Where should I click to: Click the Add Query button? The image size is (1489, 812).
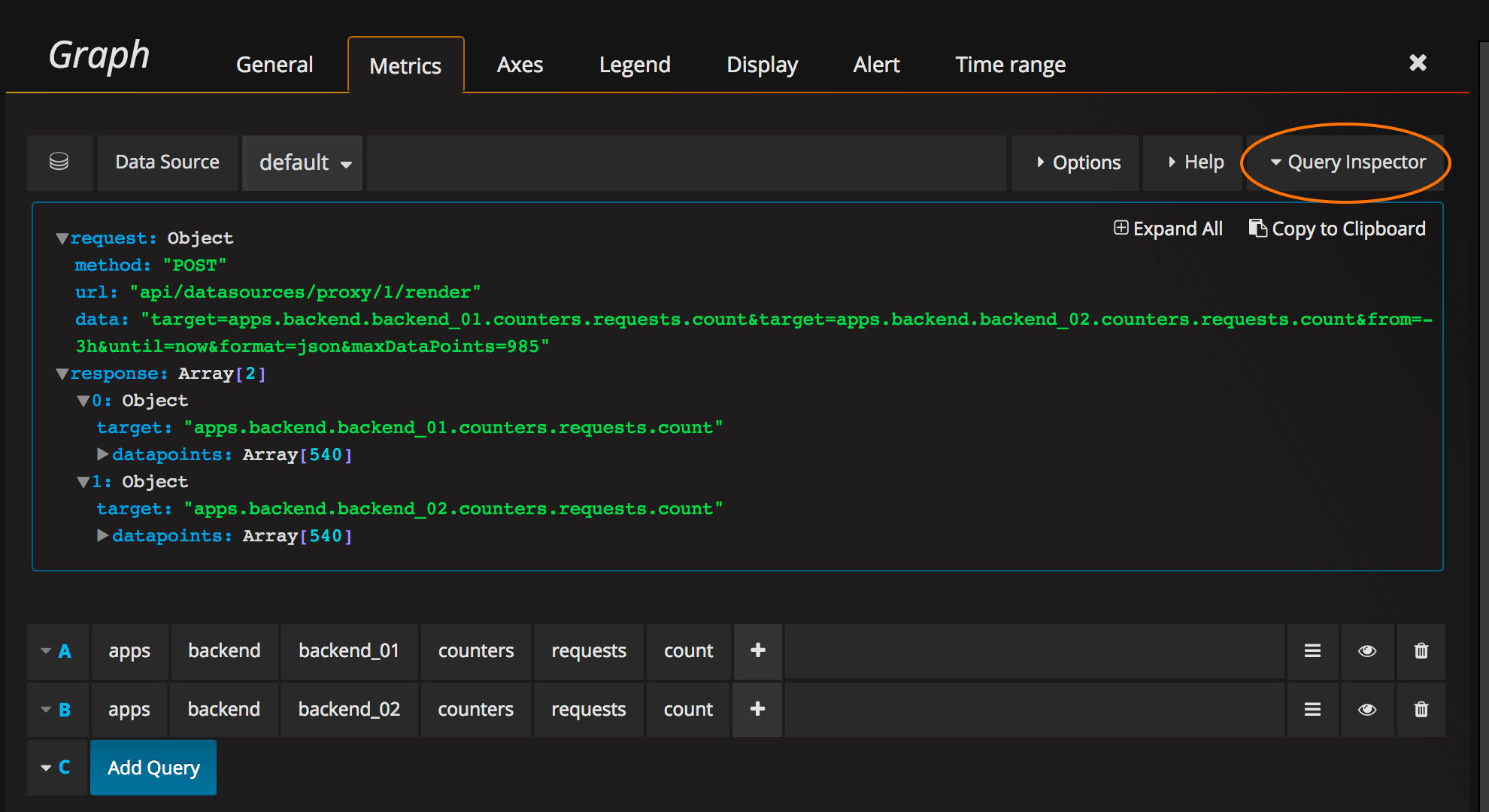tap(153, 767)
